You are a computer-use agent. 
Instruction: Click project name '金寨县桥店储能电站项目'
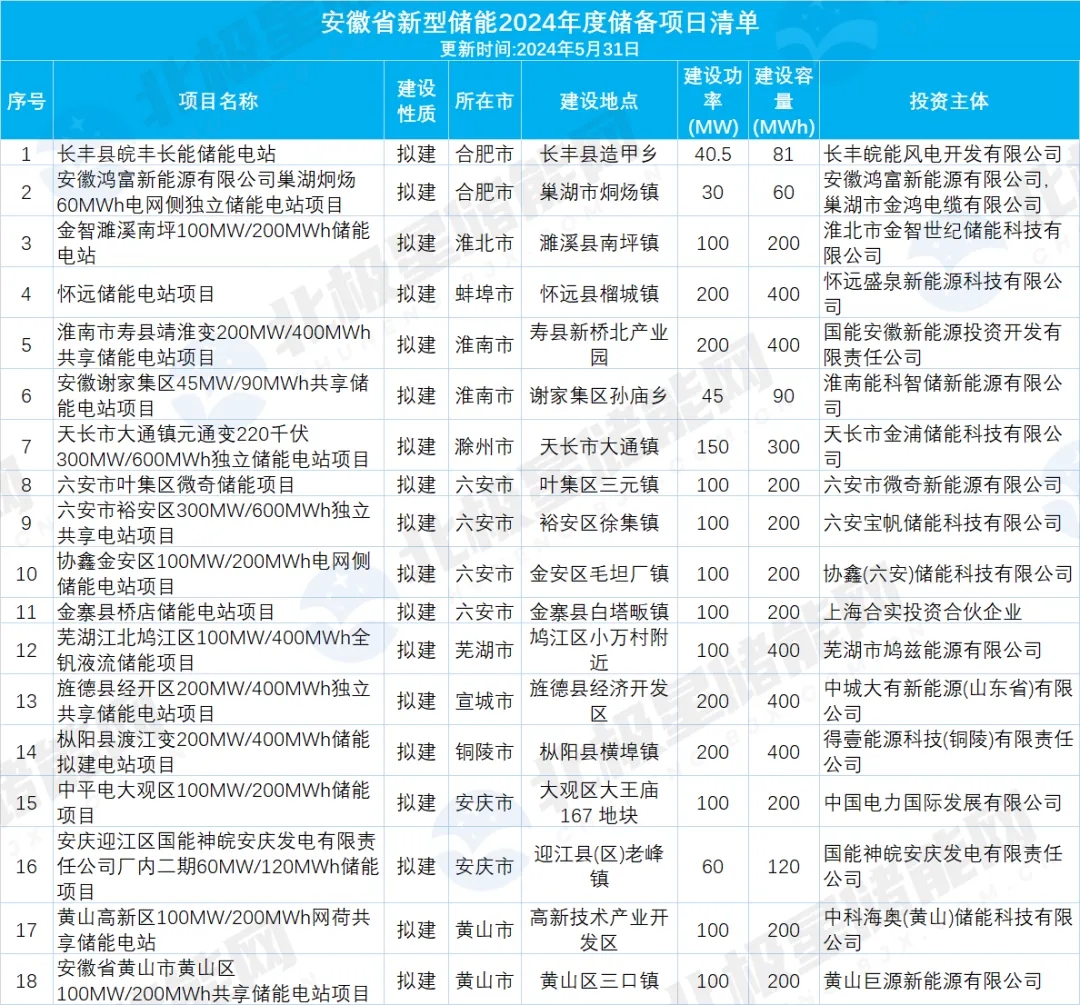click(x=167, y=612)
